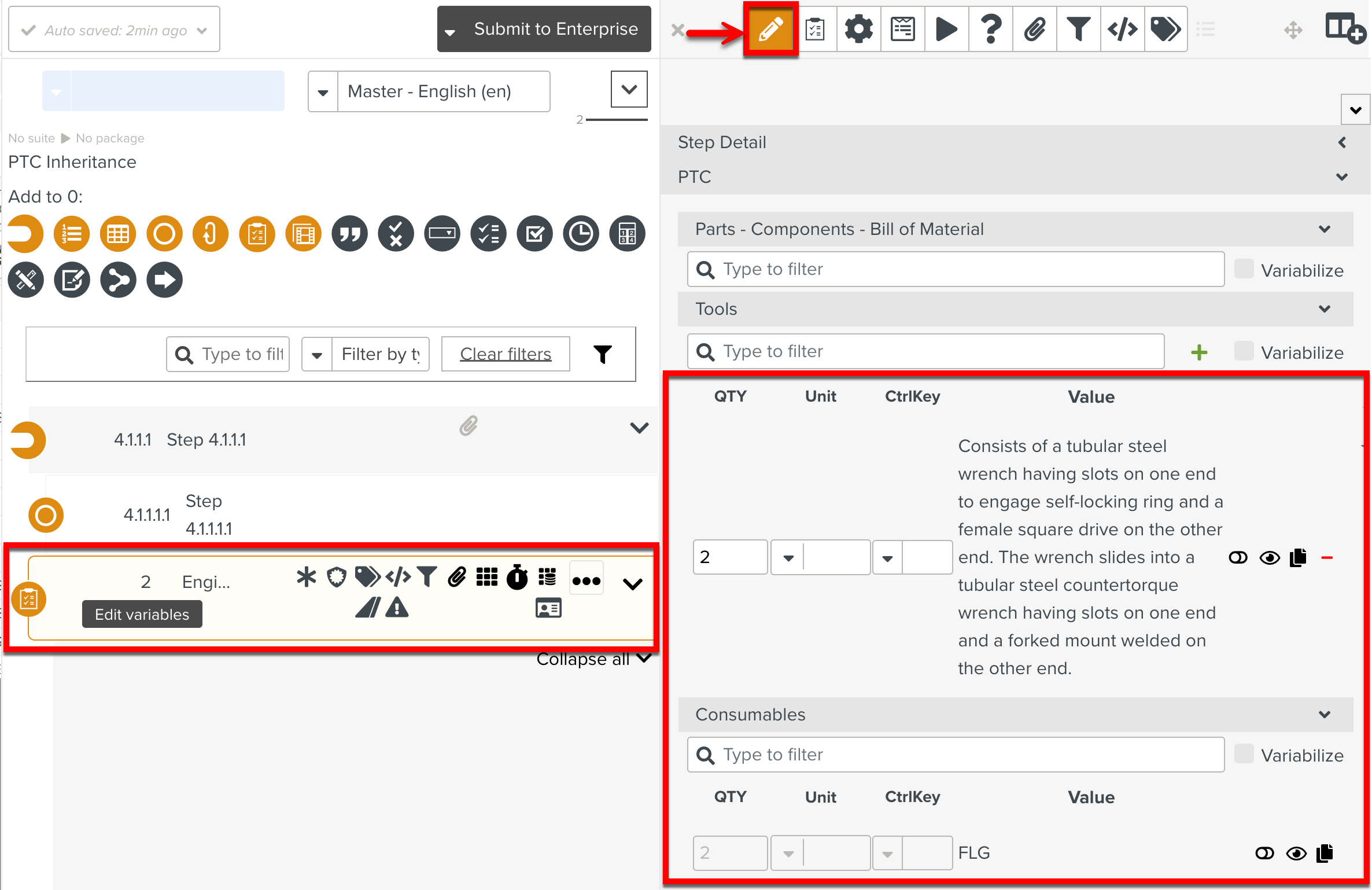Open the settings gear in top toolbar
Image resolution: width=1372 pixels, height=890 pixels.
pyautogui.click(x=858, y=29)
